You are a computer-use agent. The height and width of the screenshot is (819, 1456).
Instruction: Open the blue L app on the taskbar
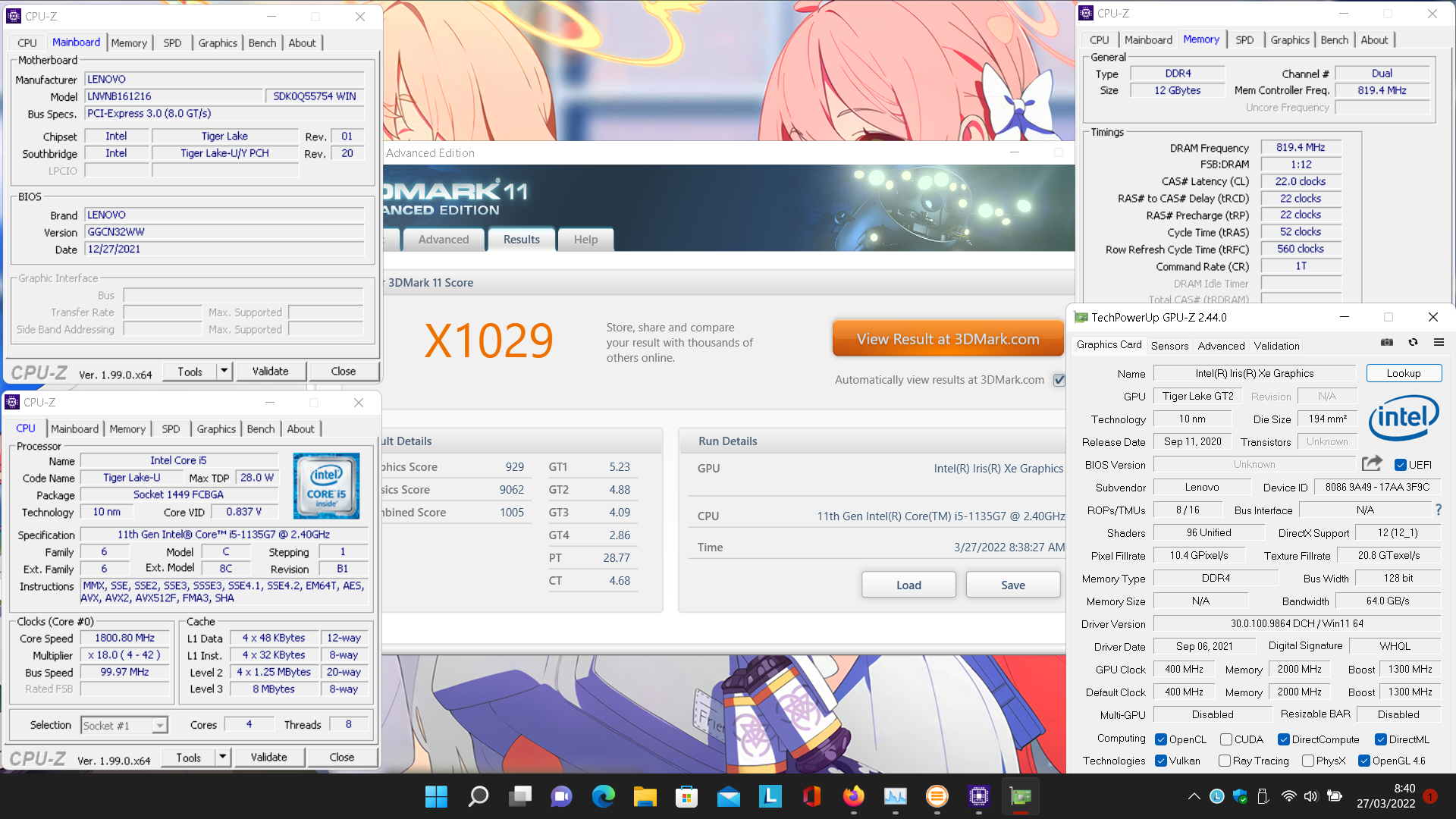pyautogui.click(x=770, y=796)
